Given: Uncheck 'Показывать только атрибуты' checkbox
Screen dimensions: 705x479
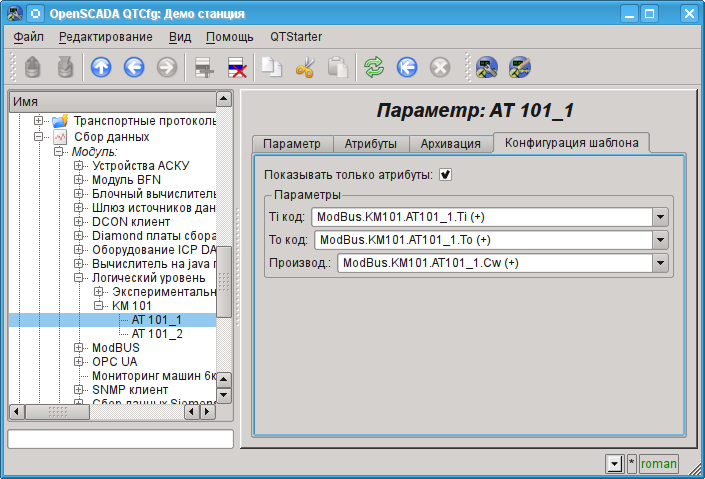Looking at the screenshot, I should pyautogui.click(x=446, y=175).
